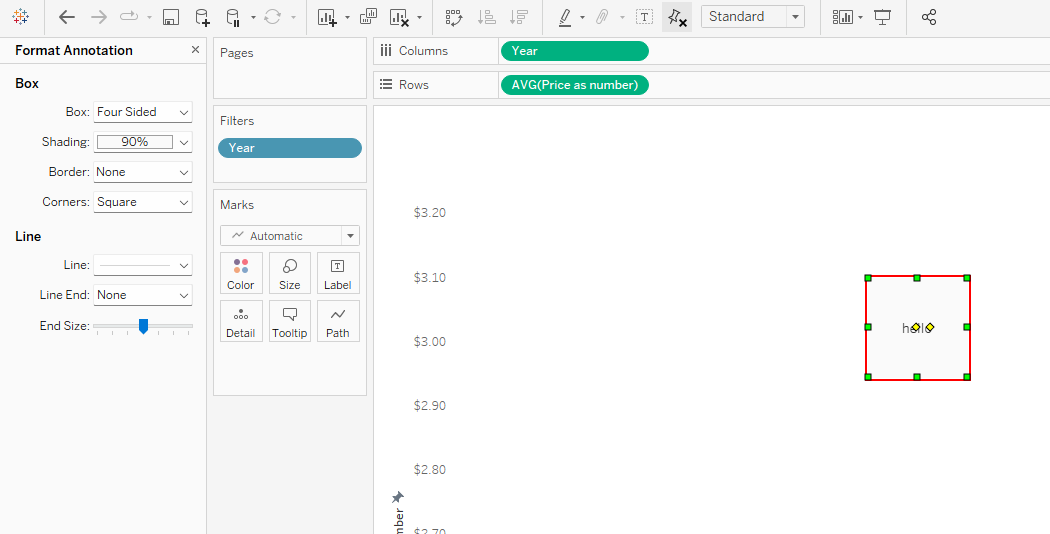Screen dimensions: 1050x534
Task: Click the Show Me chart icon
Action: 842,17
